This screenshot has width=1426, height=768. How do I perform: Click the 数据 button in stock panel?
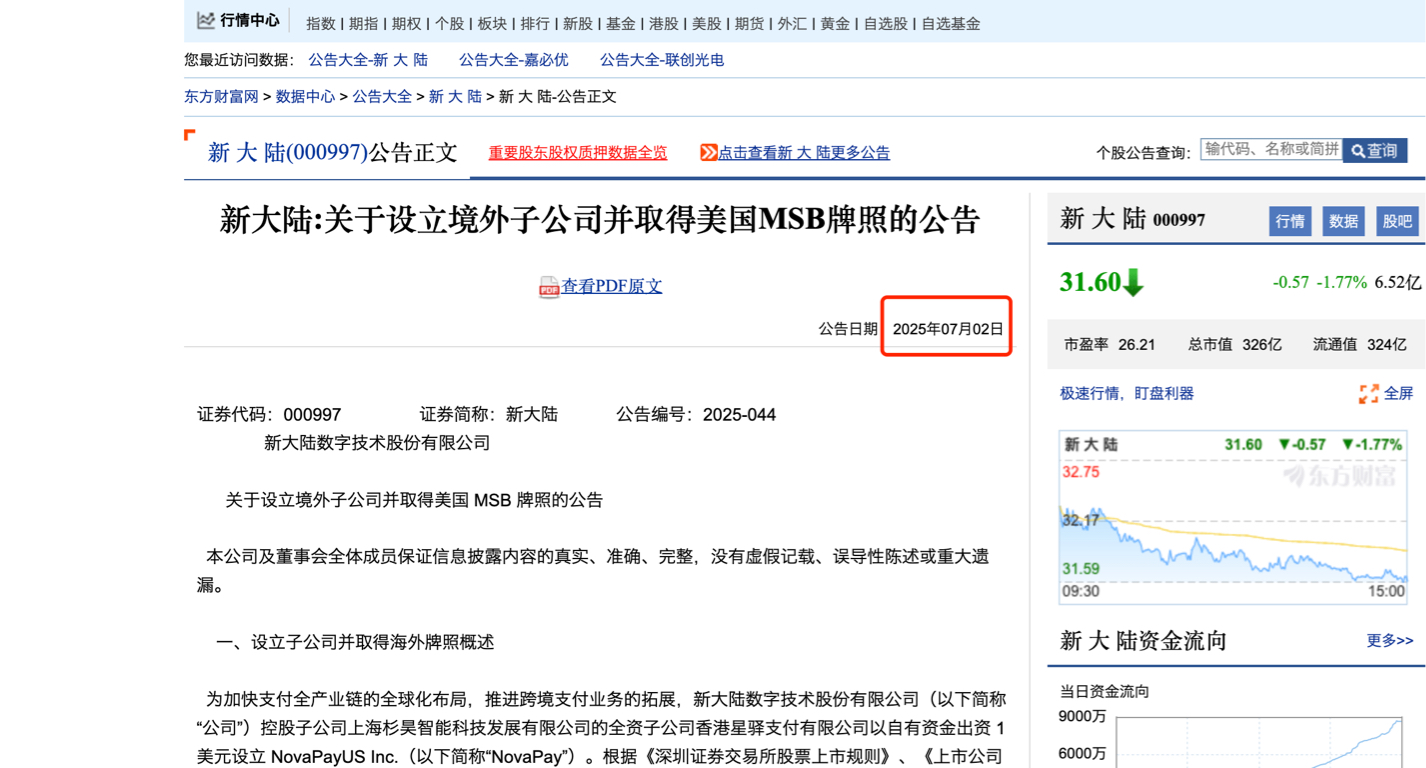1344,221
